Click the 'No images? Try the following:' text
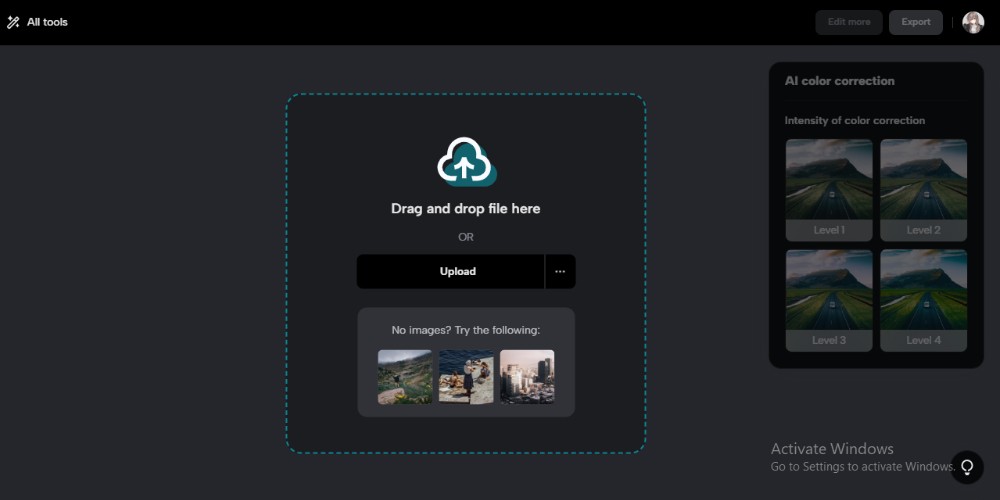 click(x=466, y=330)
